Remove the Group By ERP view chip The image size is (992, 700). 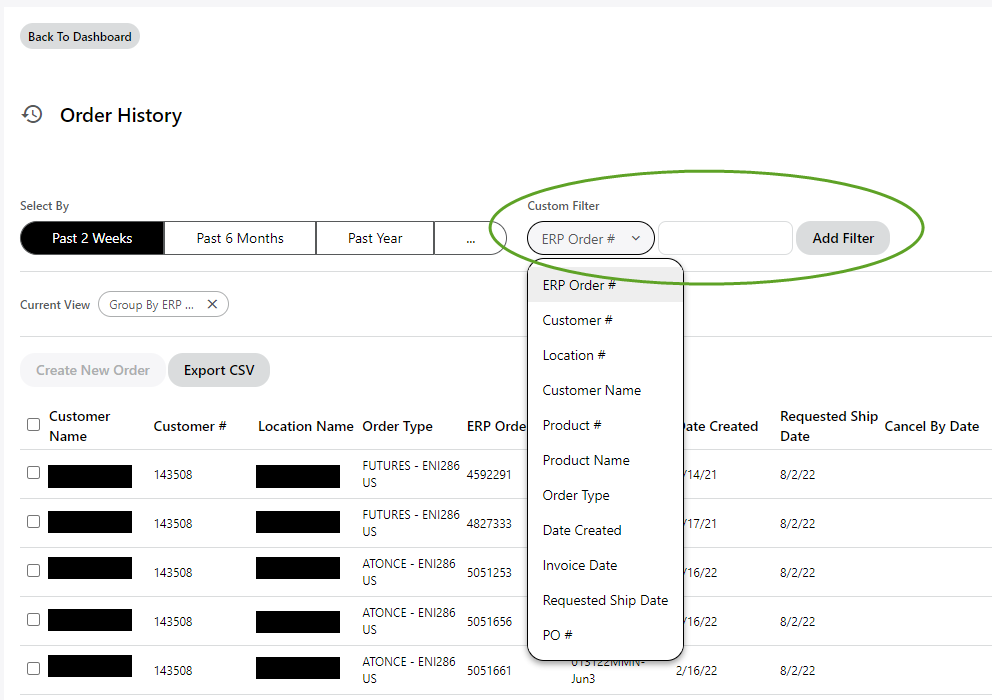point(211,304)
